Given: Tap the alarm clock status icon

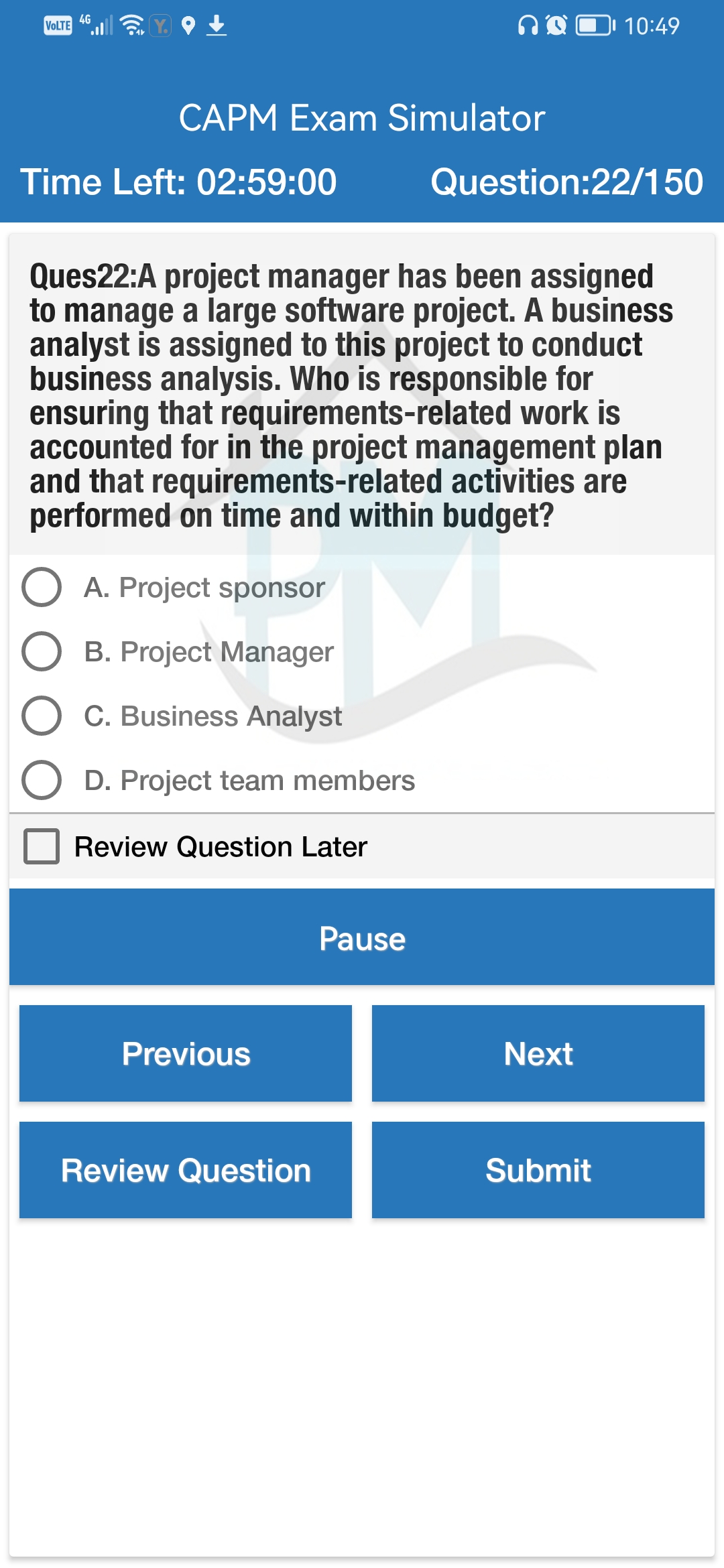Looking at the screenshot, I should coord(556,26).
